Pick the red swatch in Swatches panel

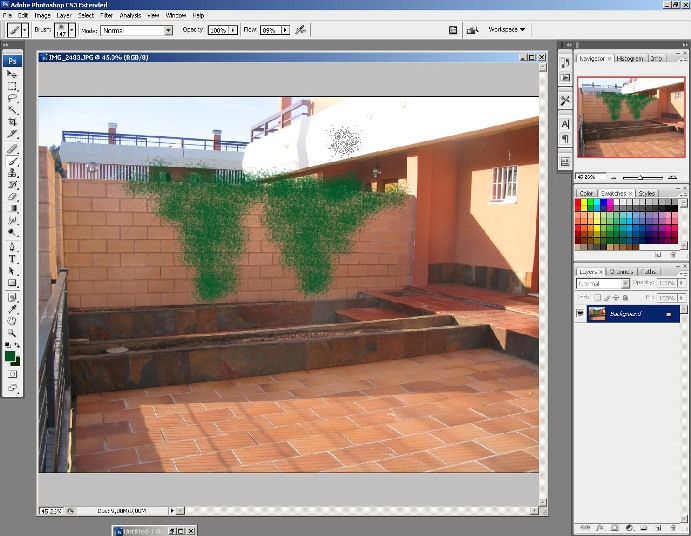coord(578,202)
